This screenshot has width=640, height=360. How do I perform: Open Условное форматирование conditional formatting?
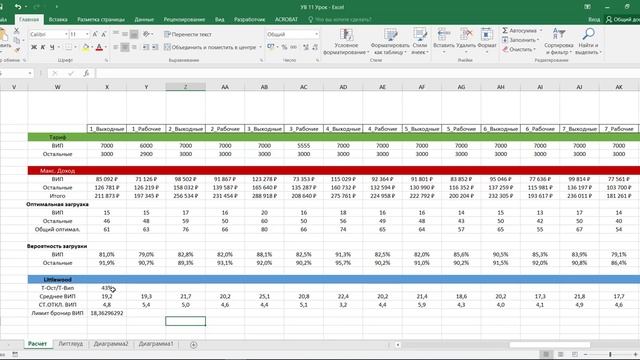pos(346,41)
